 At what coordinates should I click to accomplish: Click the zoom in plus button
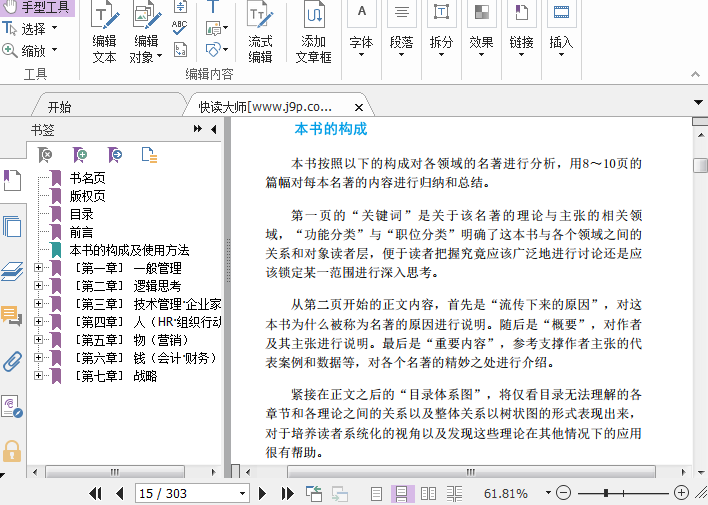click(x=681, y=493)
